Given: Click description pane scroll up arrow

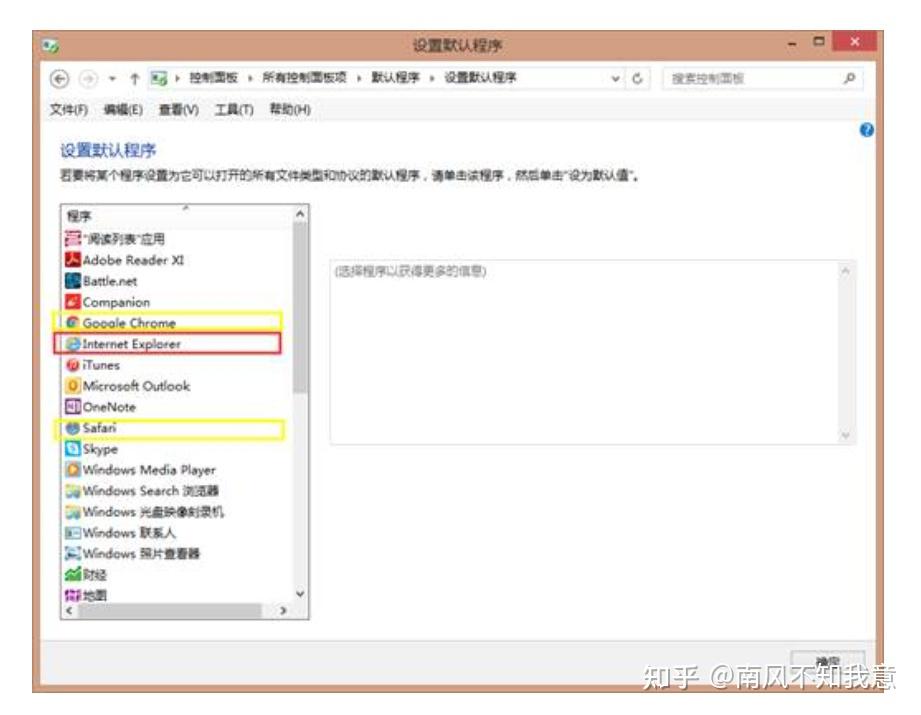Looking at the screenshot, I should [x=845, y=271].
